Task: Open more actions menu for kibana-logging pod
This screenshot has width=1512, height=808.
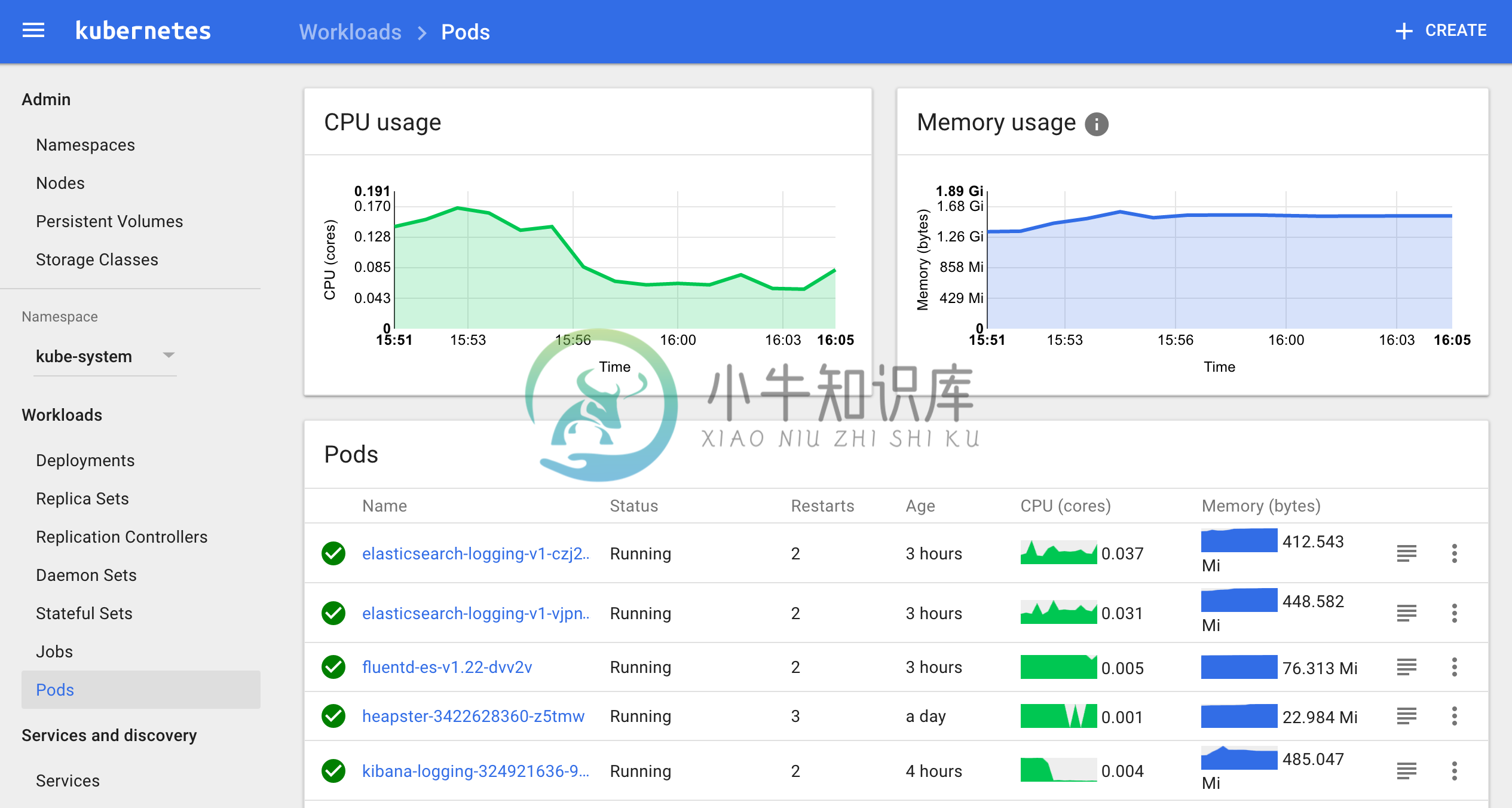Action: click(x=1455, y=771)
